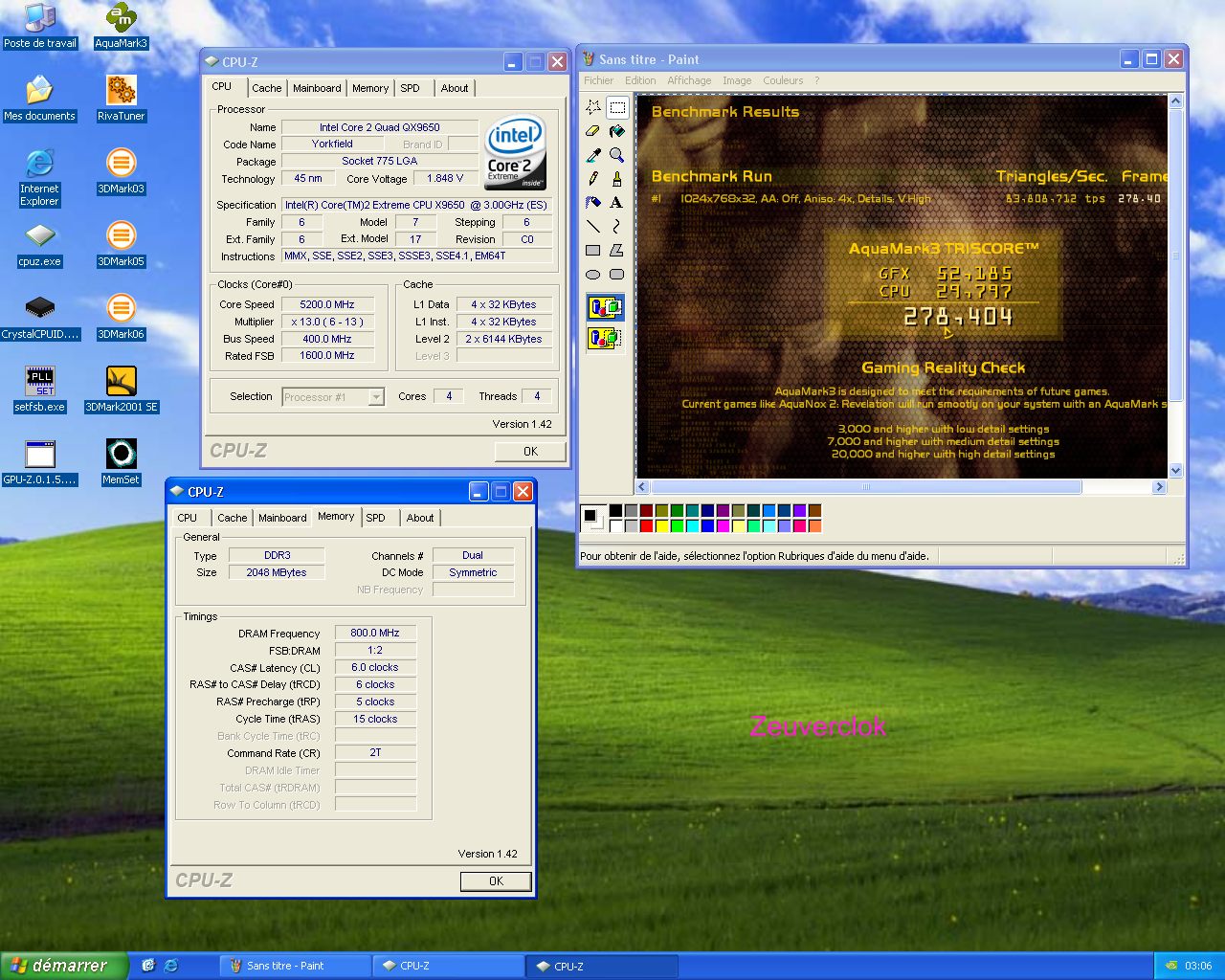
Task: Select the cpuz.exe desktop icon
Action: tap(40, 244)
